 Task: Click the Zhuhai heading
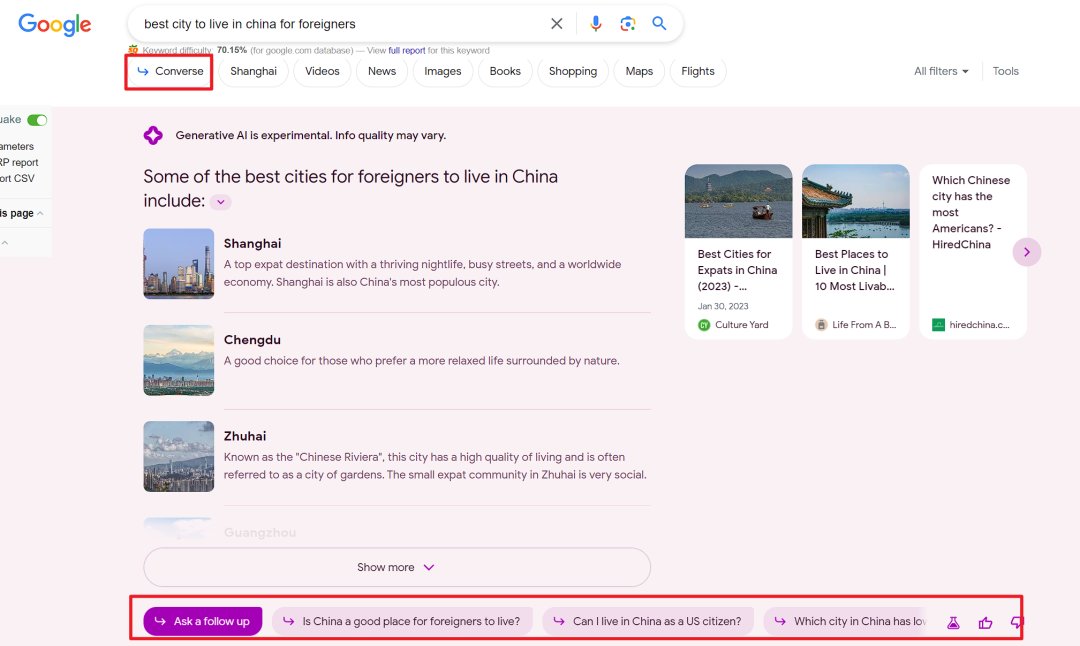tap(245, 437)
